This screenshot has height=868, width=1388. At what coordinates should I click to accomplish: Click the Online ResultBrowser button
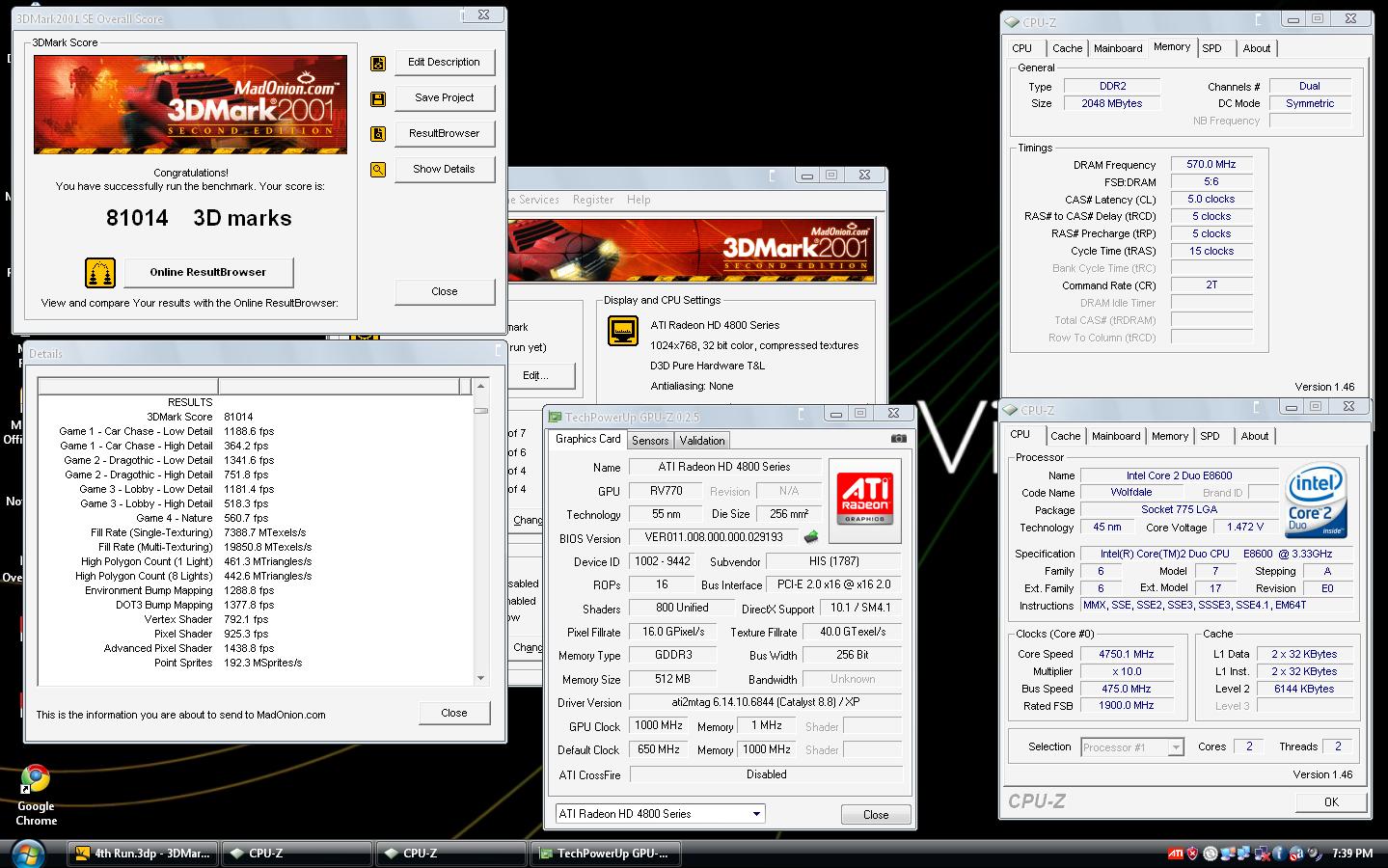point(207,272)
